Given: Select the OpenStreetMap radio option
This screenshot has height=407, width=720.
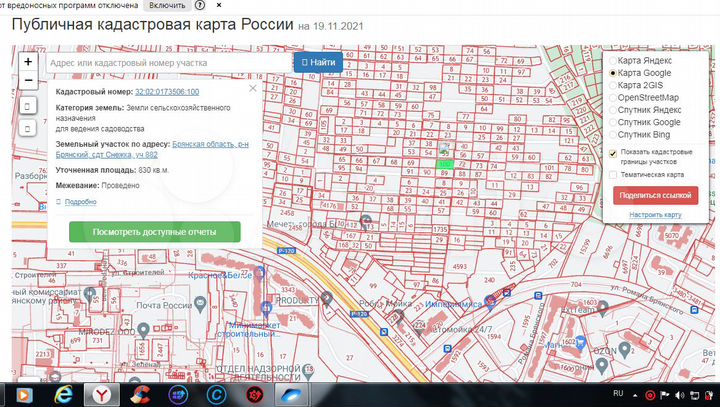Looking at the screenshot, I should tap(613, 98).
